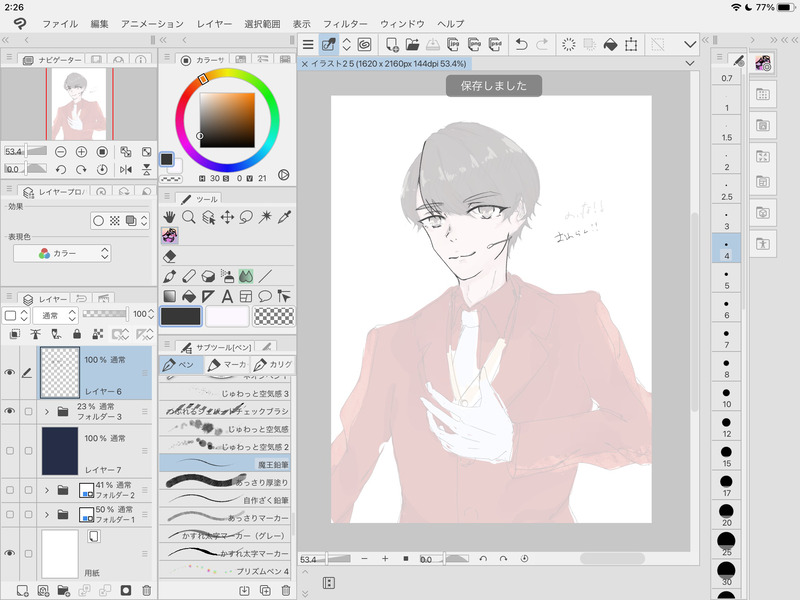
Task: Select the あっさり厚塗り brush
Action: 225,482
